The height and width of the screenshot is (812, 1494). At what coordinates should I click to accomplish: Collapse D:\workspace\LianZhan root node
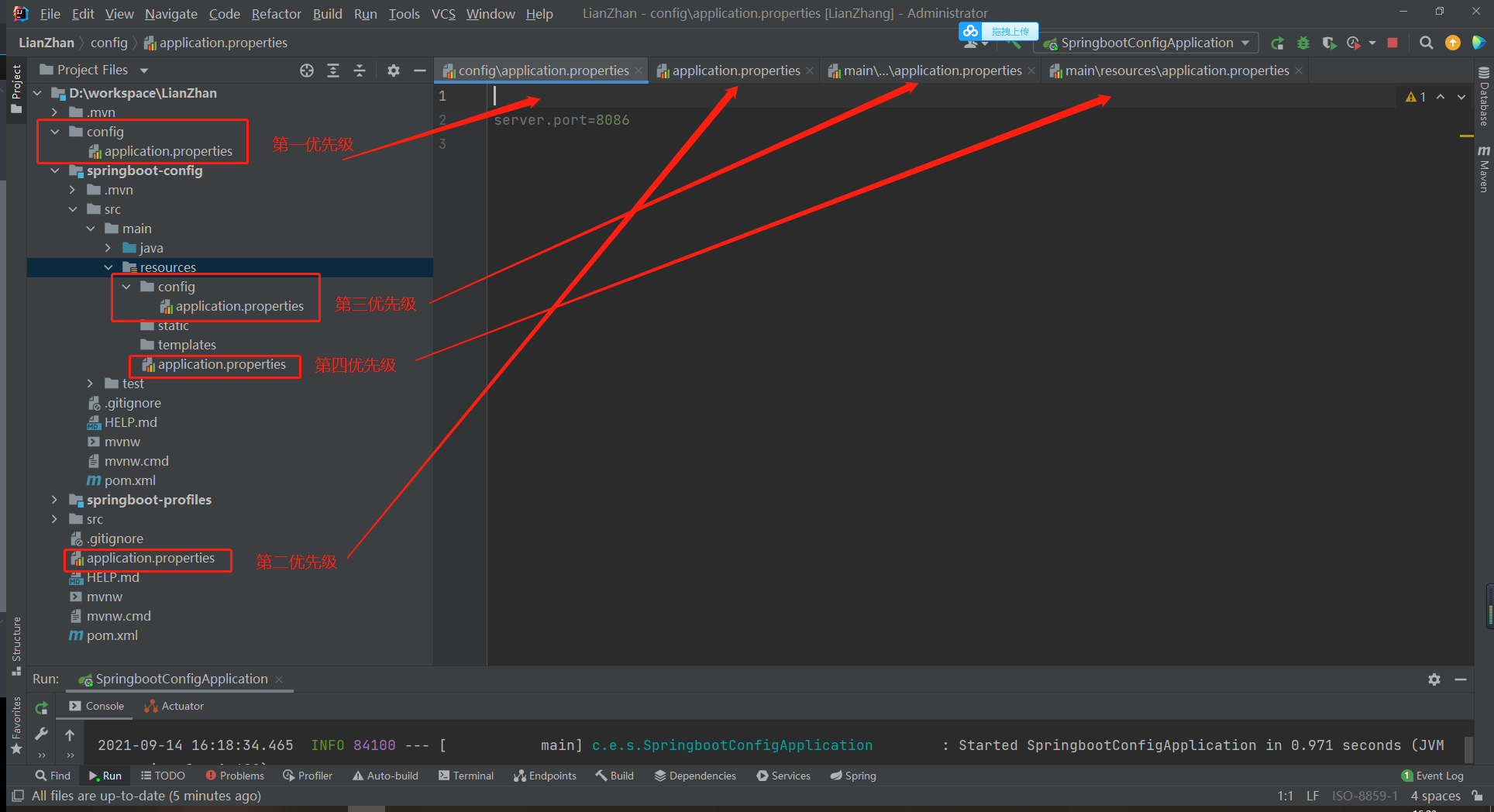tap(37, 93)
